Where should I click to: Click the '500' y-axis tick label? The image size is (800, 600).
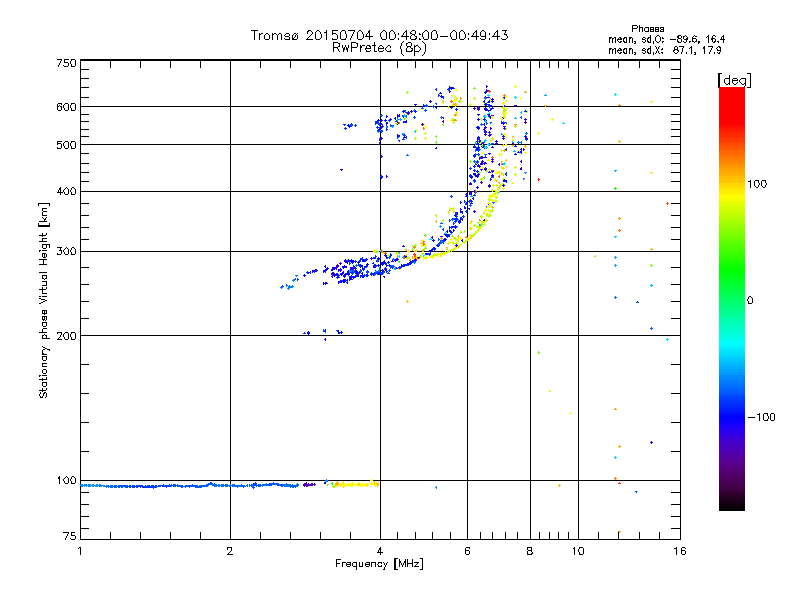66,145
